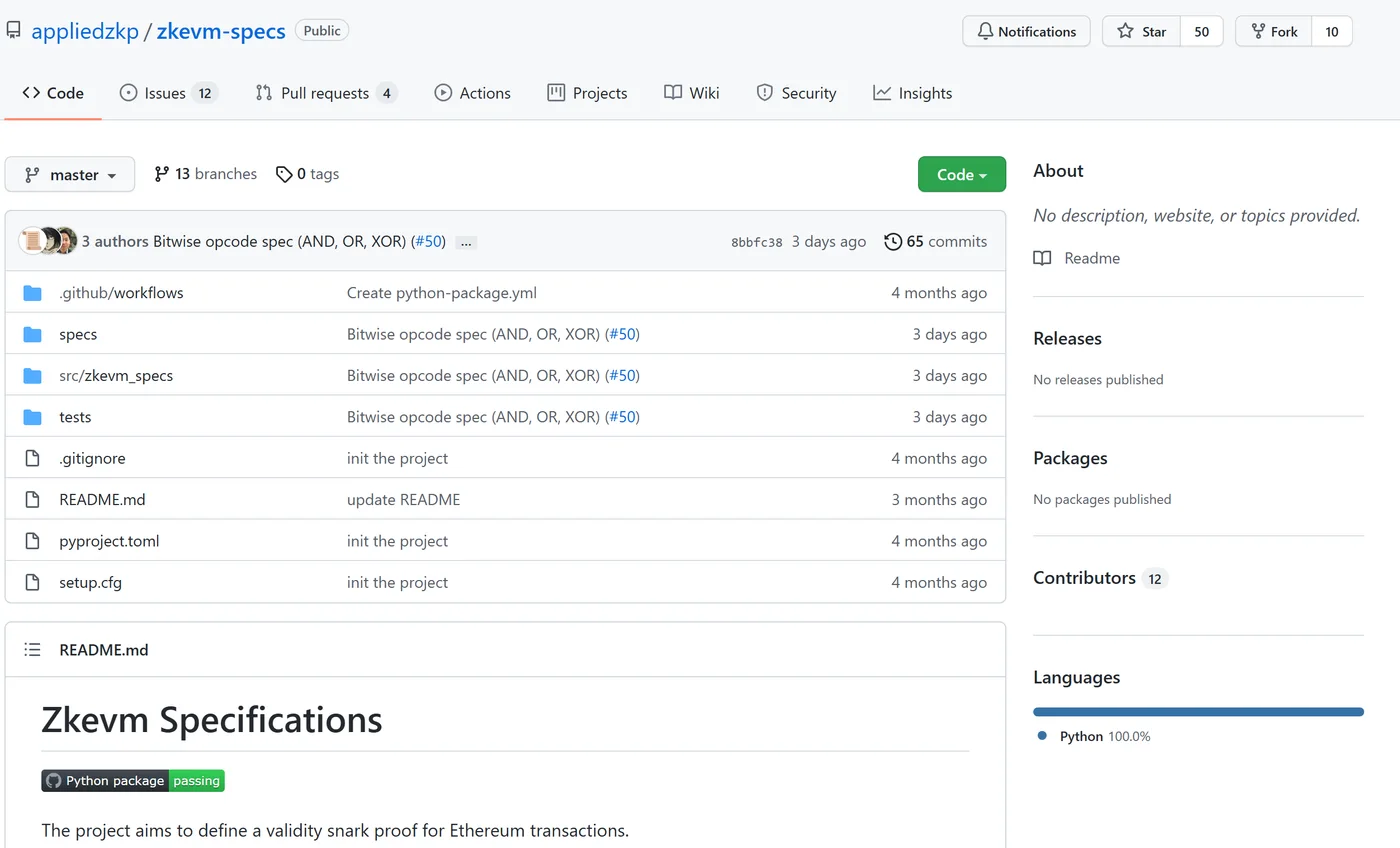The image size is (1400, 848).
Task: Open the .github/workflows folder
Action: click(x=121, y=293)
